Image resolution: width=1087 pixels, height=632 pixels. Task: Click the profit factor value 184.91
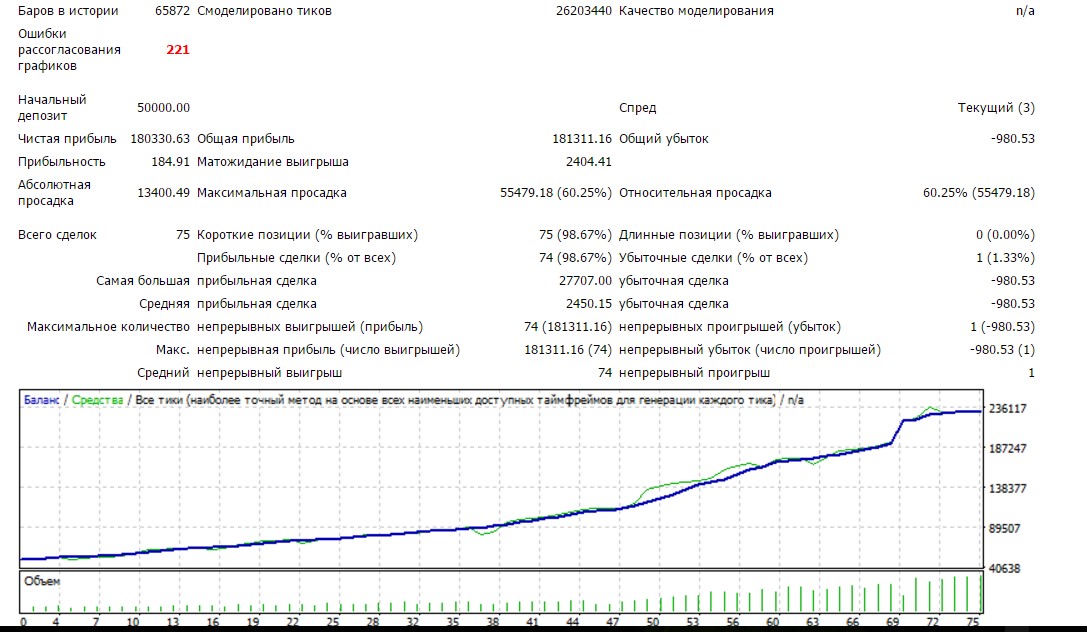[170, 162]
